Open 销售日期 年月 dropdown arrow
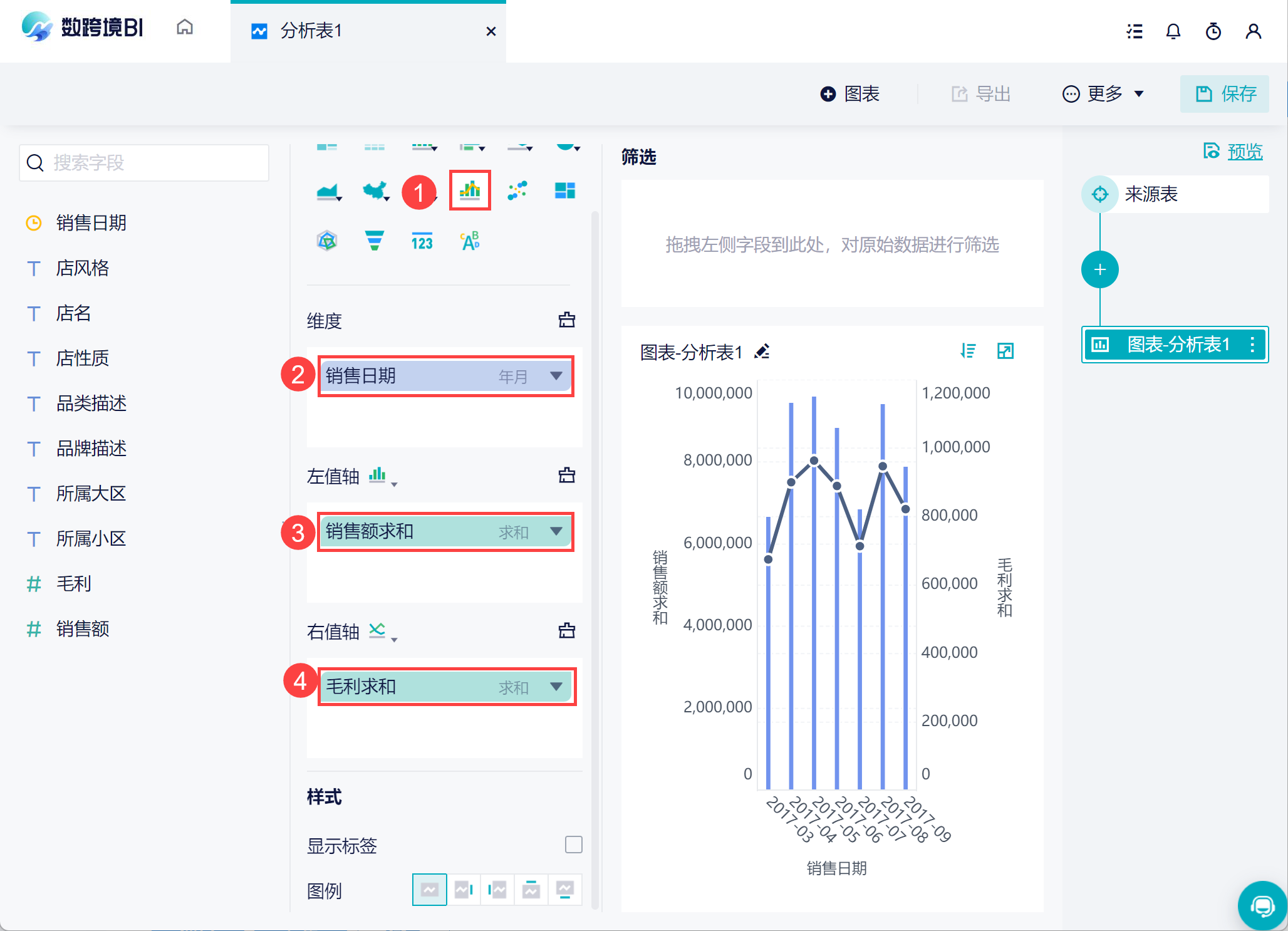The image size is (1288, 931). click(x=556, y=376)
